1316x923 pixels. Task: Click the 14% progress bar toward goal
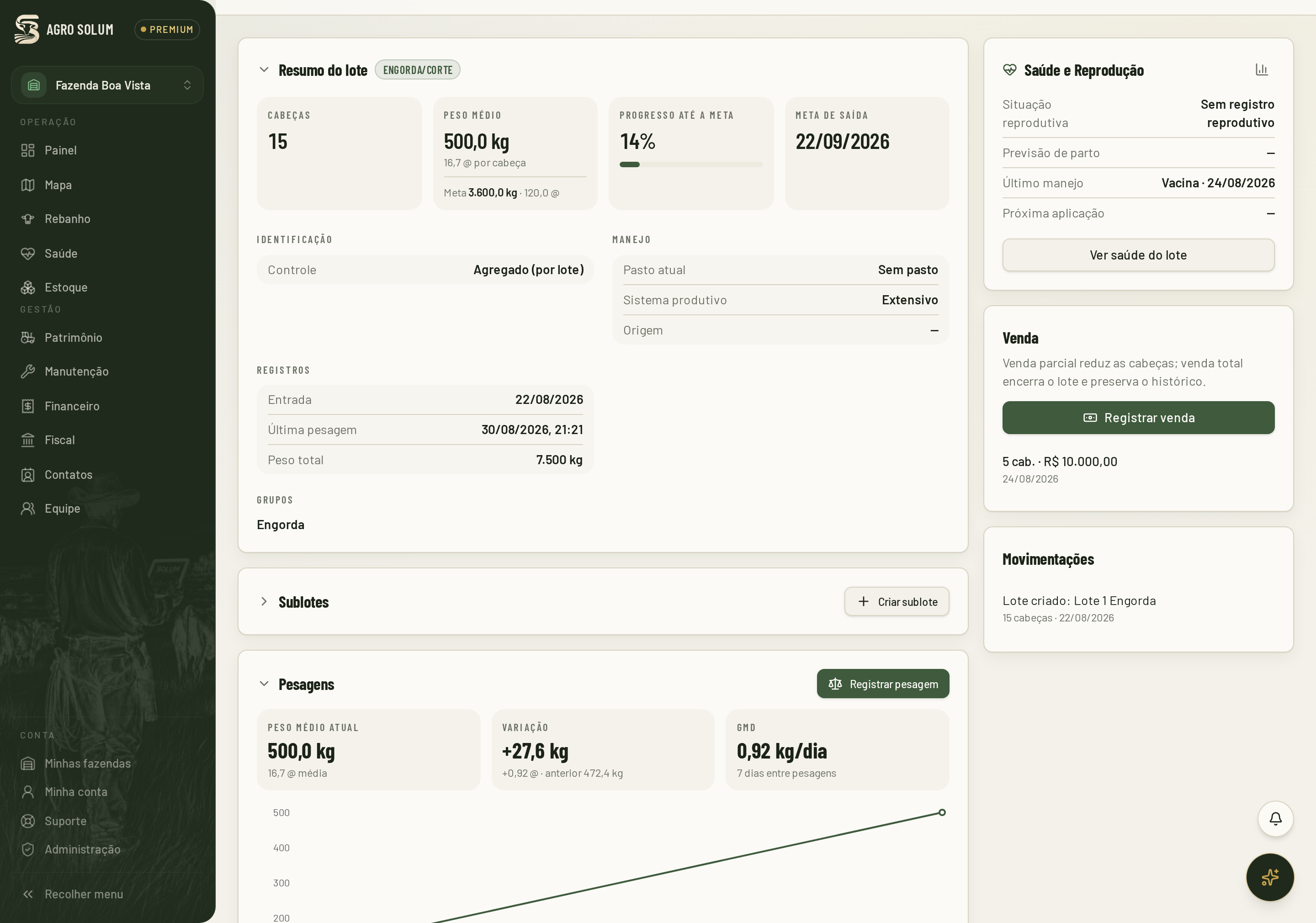coord(690,164)
